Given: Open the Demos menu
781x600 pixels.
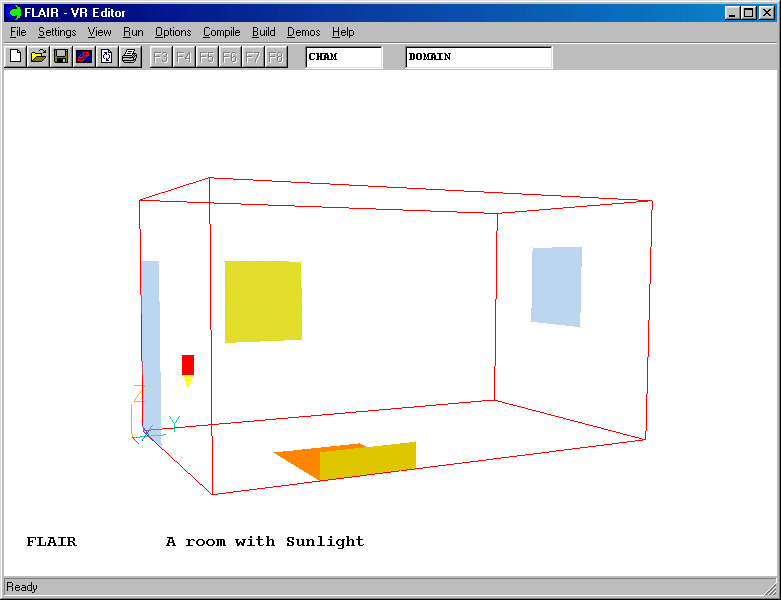Looking at the screenshot, I should (x=303, y=32).
